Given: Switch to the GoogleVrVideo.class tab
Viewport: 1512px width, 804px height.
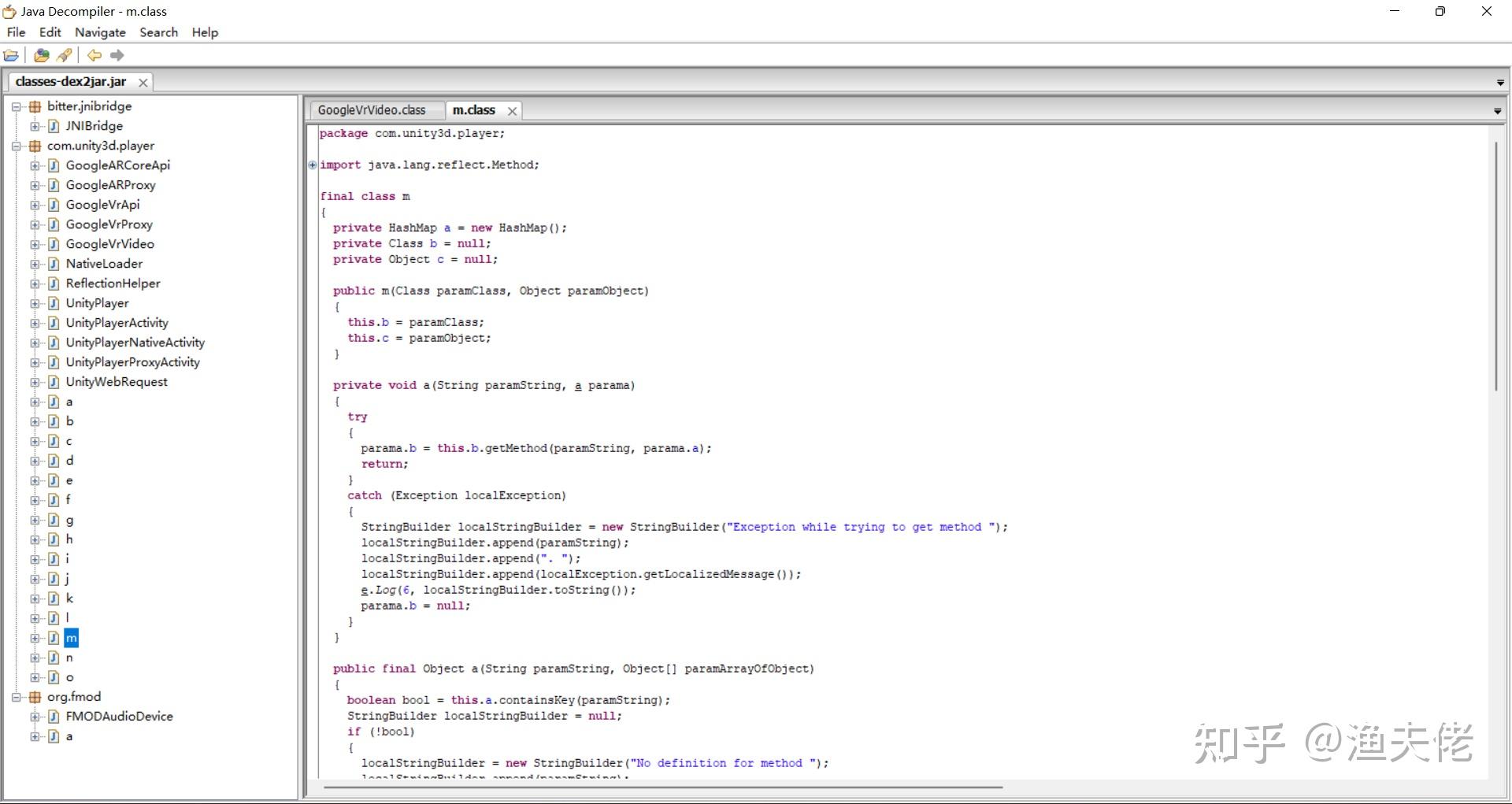Looking at the screenshot, I should tap(372, 110).
